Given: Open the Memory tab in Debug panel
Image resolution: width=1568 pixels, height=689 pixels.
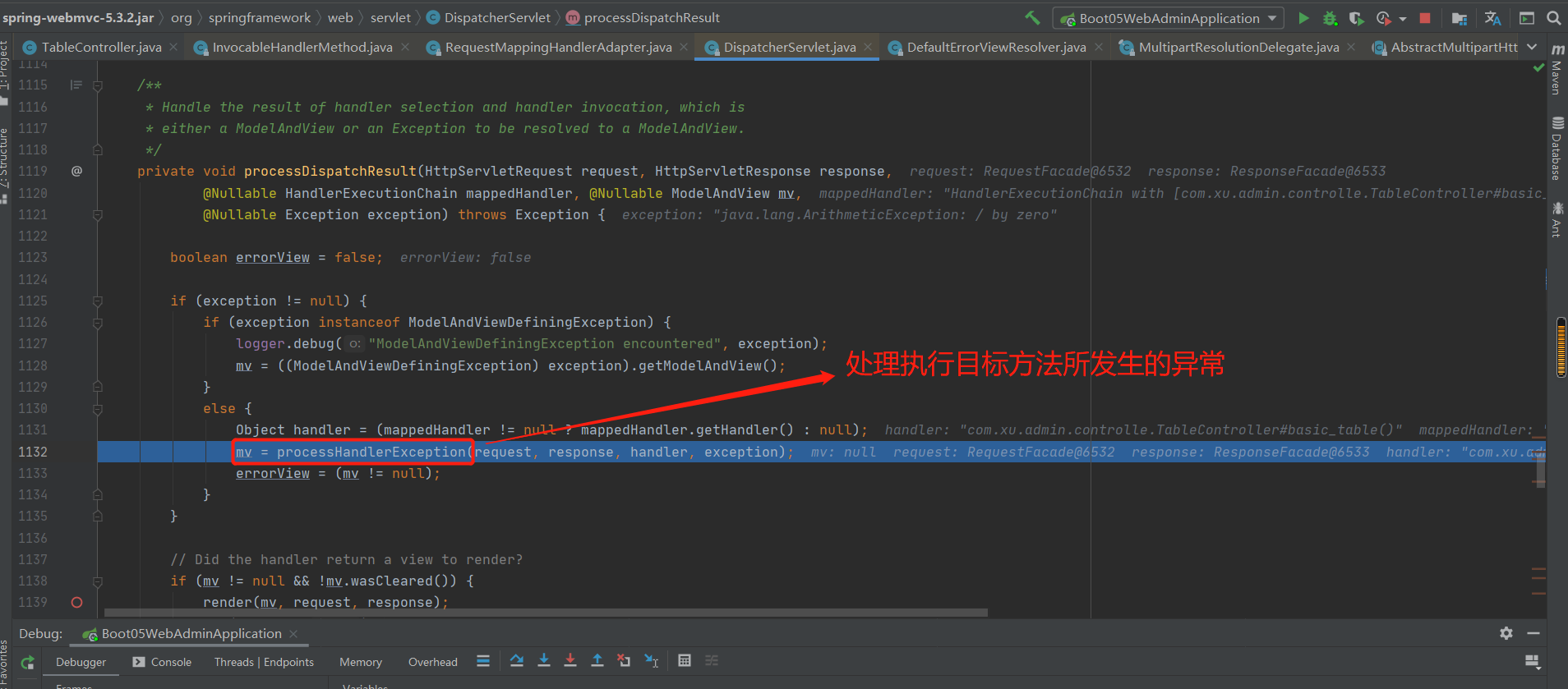Looking at the screenshot, I should pyautogui.click(x=361, y=662).
